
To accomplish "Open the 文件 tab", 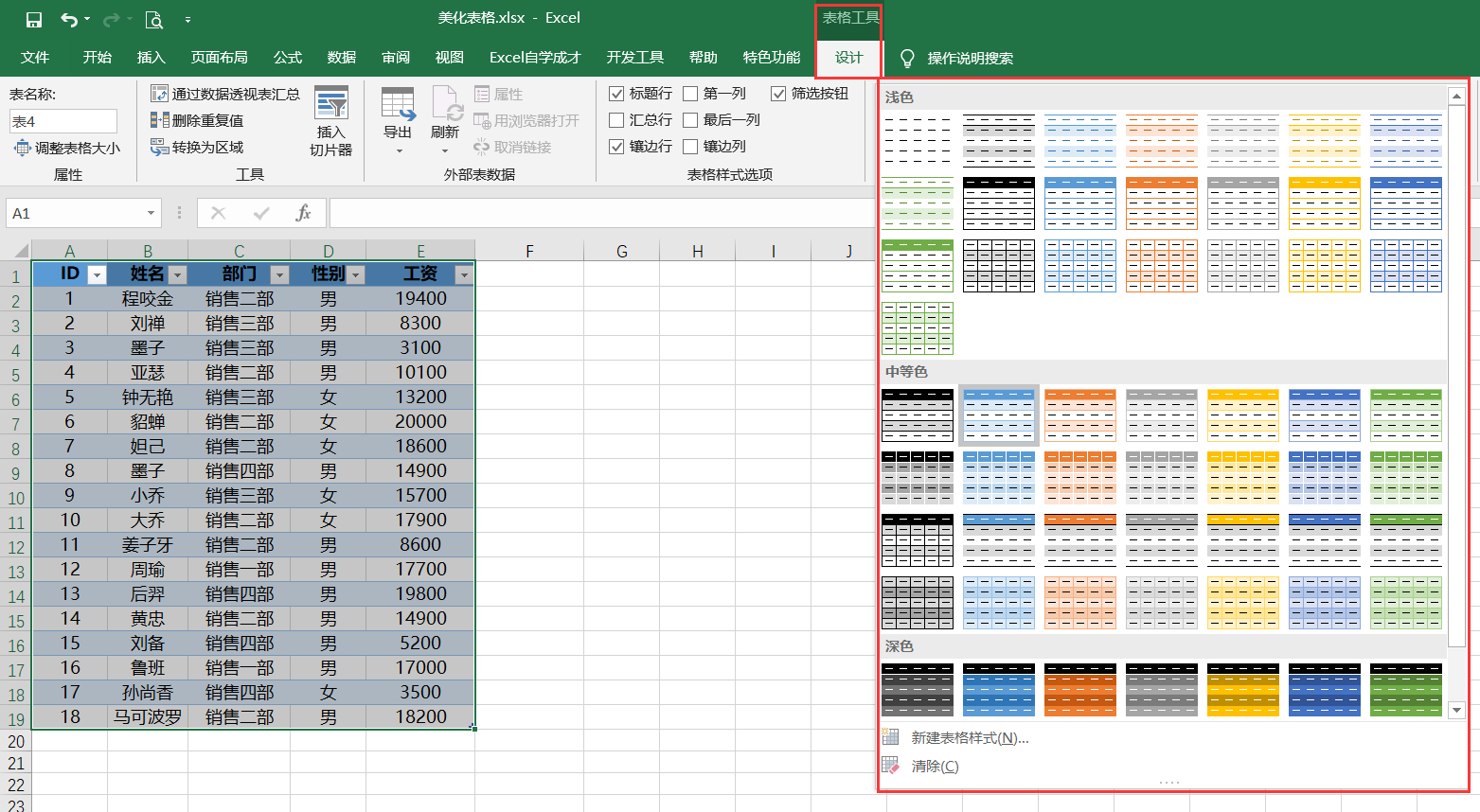I will tap(35, 58).
